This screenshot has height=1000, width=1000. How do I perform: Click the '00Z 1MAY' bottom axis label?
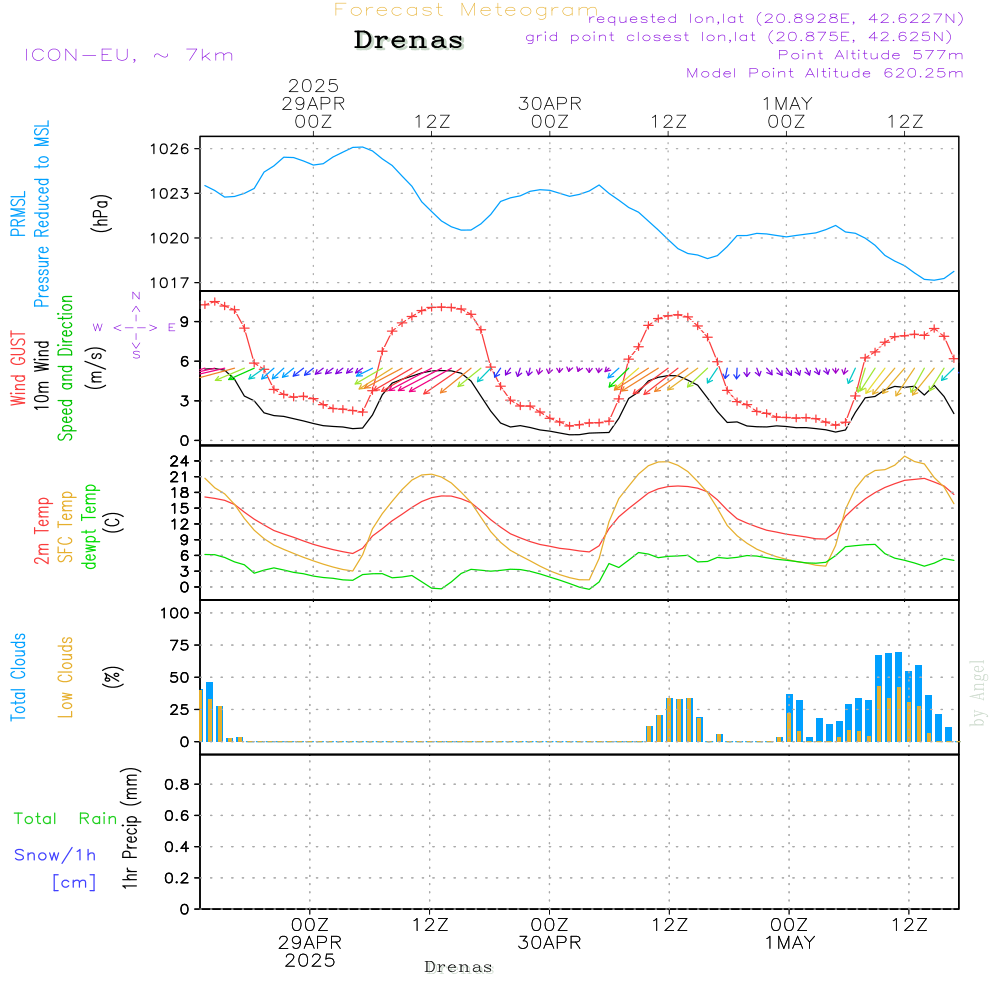(790, 934)
